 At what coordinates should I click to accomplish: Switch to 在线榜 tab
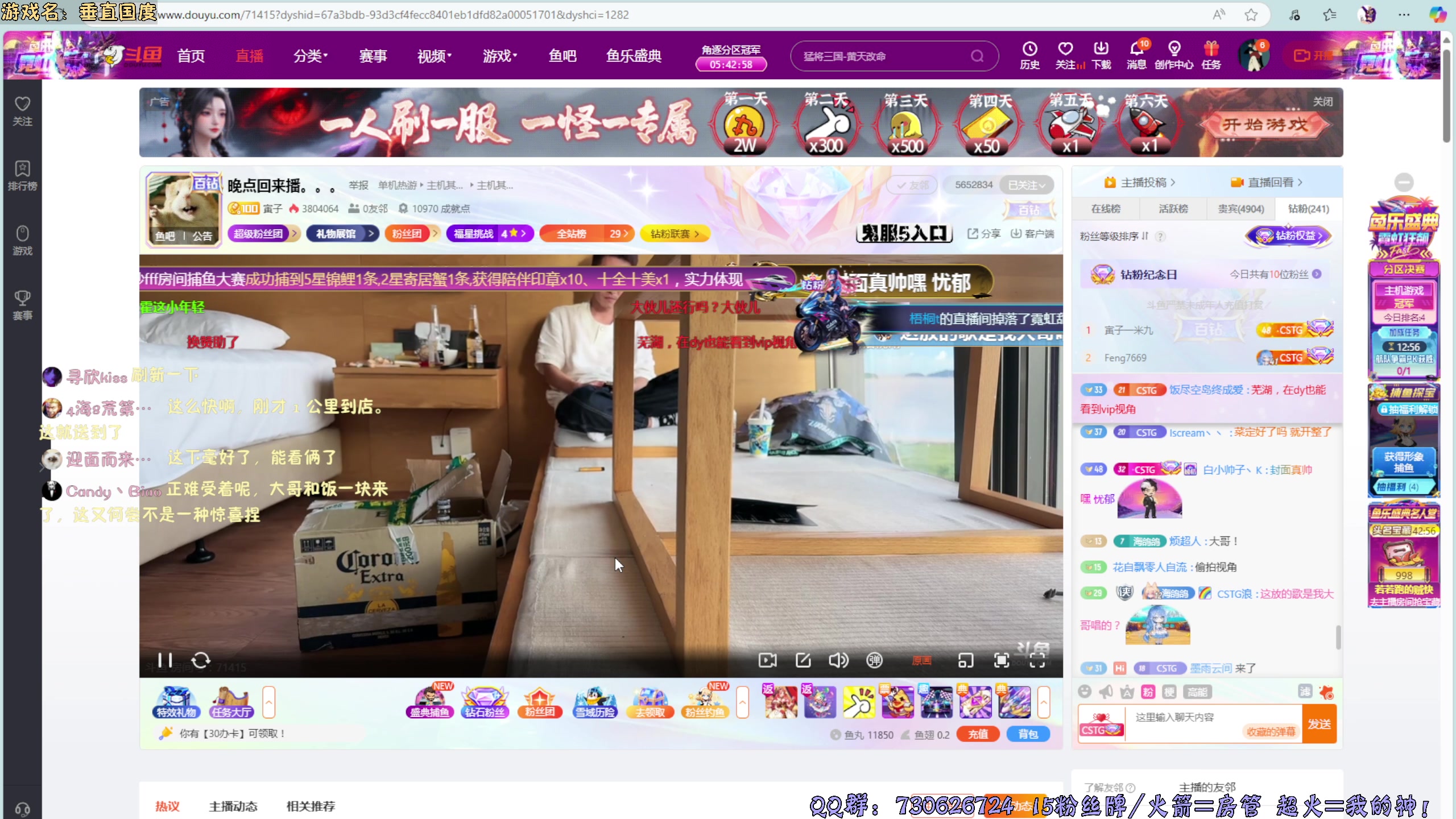(x=1106, y=209)
